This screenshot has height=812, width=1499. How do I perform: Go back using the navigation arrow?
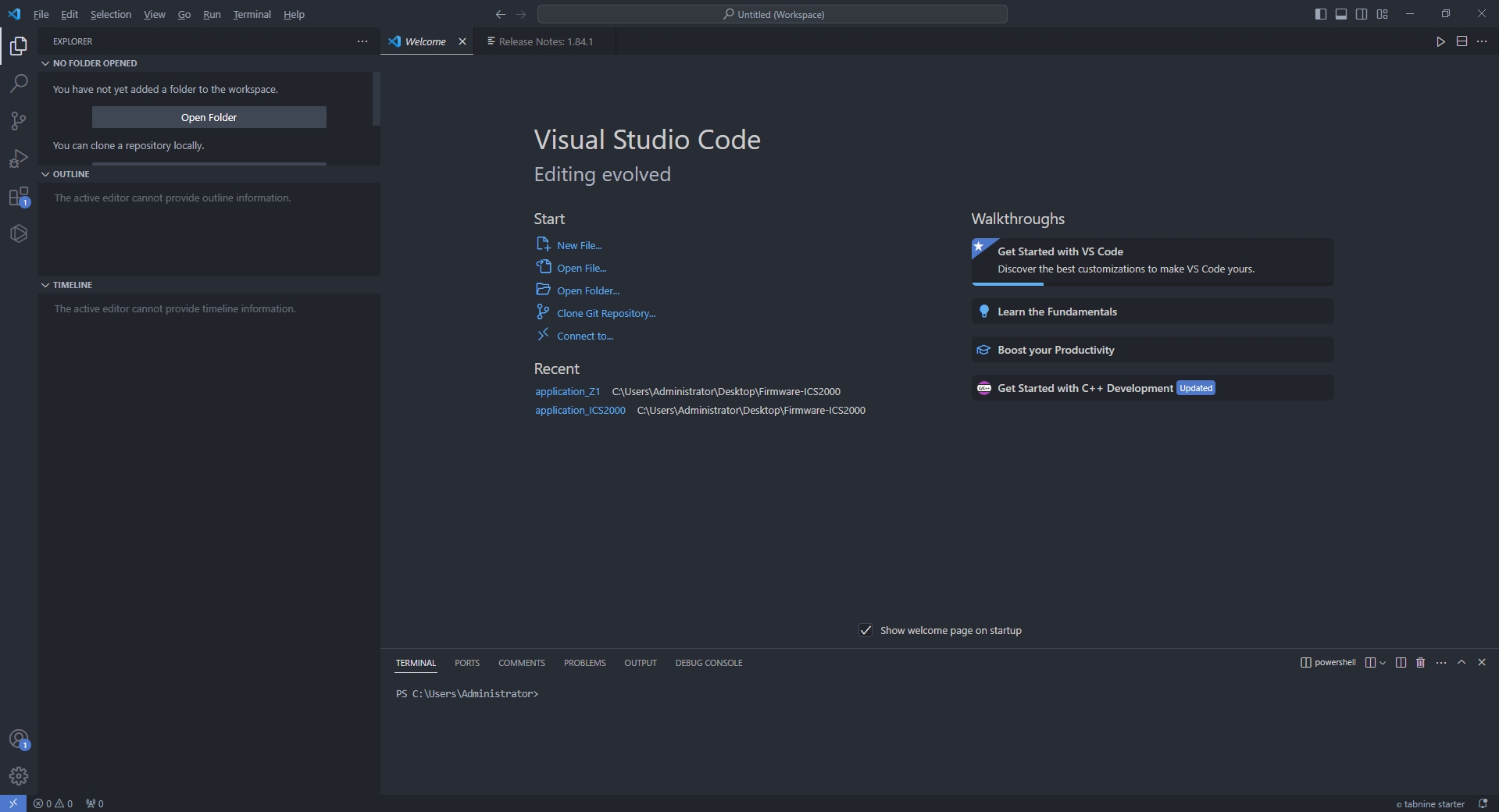pyautogui.click(x=501, y=14)
